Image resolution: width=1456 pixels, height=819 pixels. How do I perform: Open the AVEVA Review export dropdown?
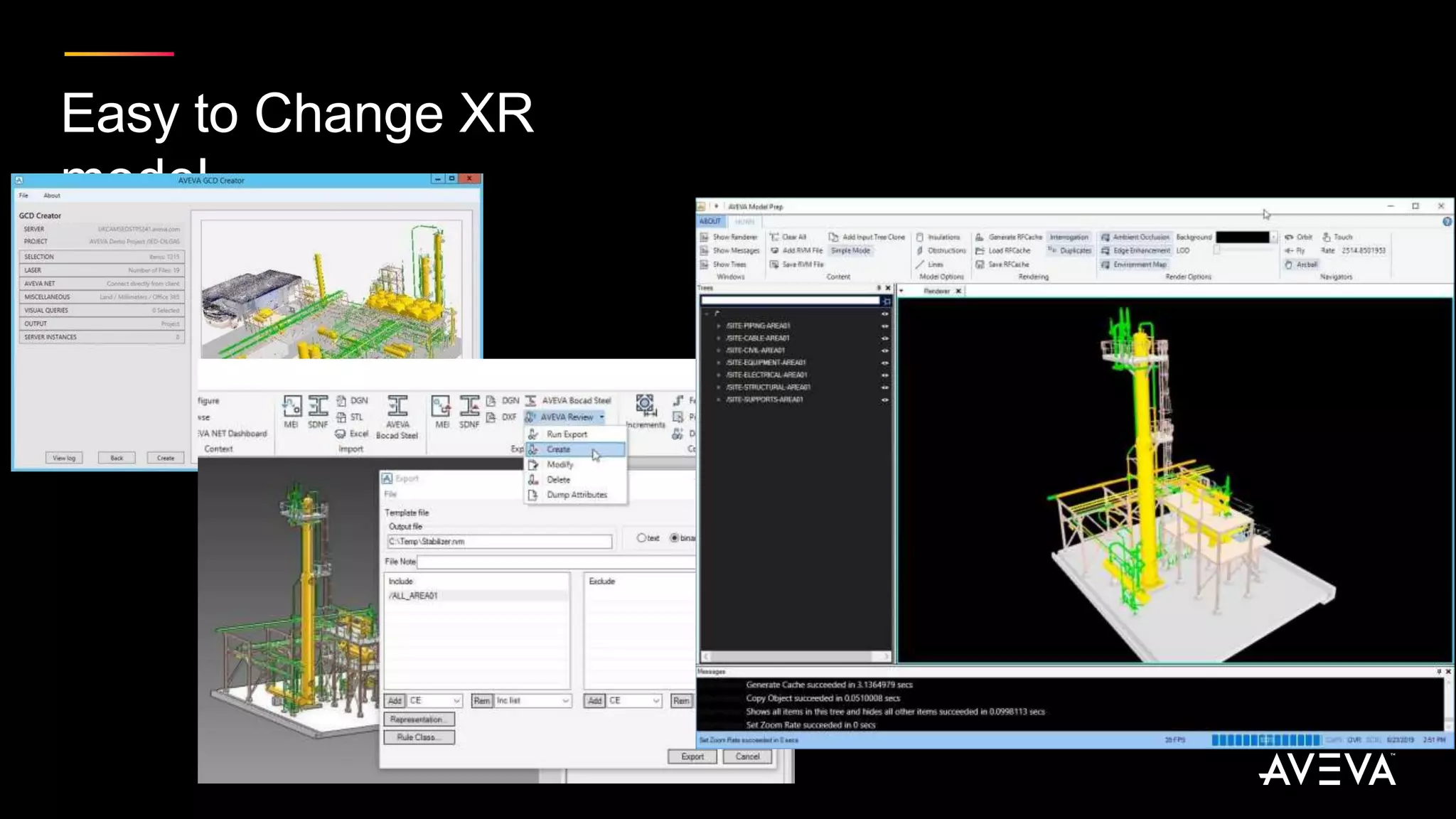tap(601, 417)
